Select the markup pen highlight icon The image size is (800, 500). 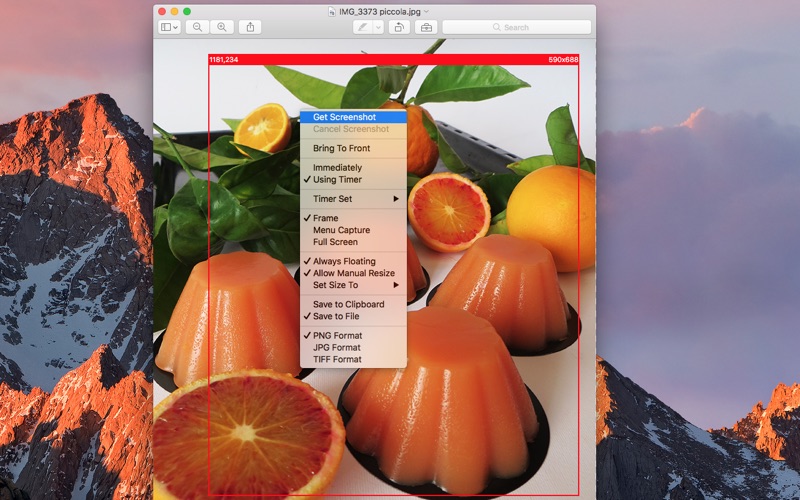point(363,27)
